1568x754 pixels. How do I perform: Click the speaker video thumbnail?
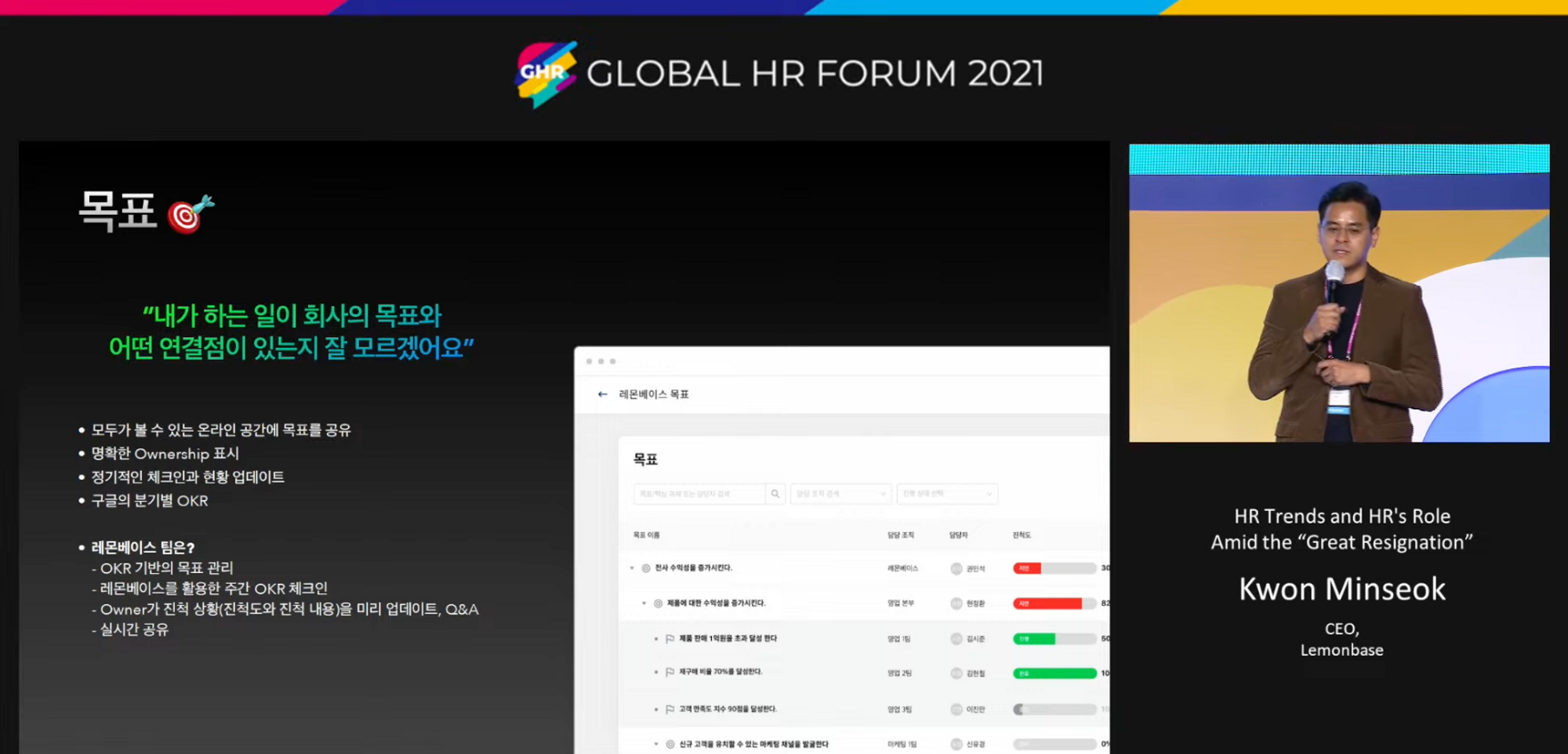(1339, 293)
